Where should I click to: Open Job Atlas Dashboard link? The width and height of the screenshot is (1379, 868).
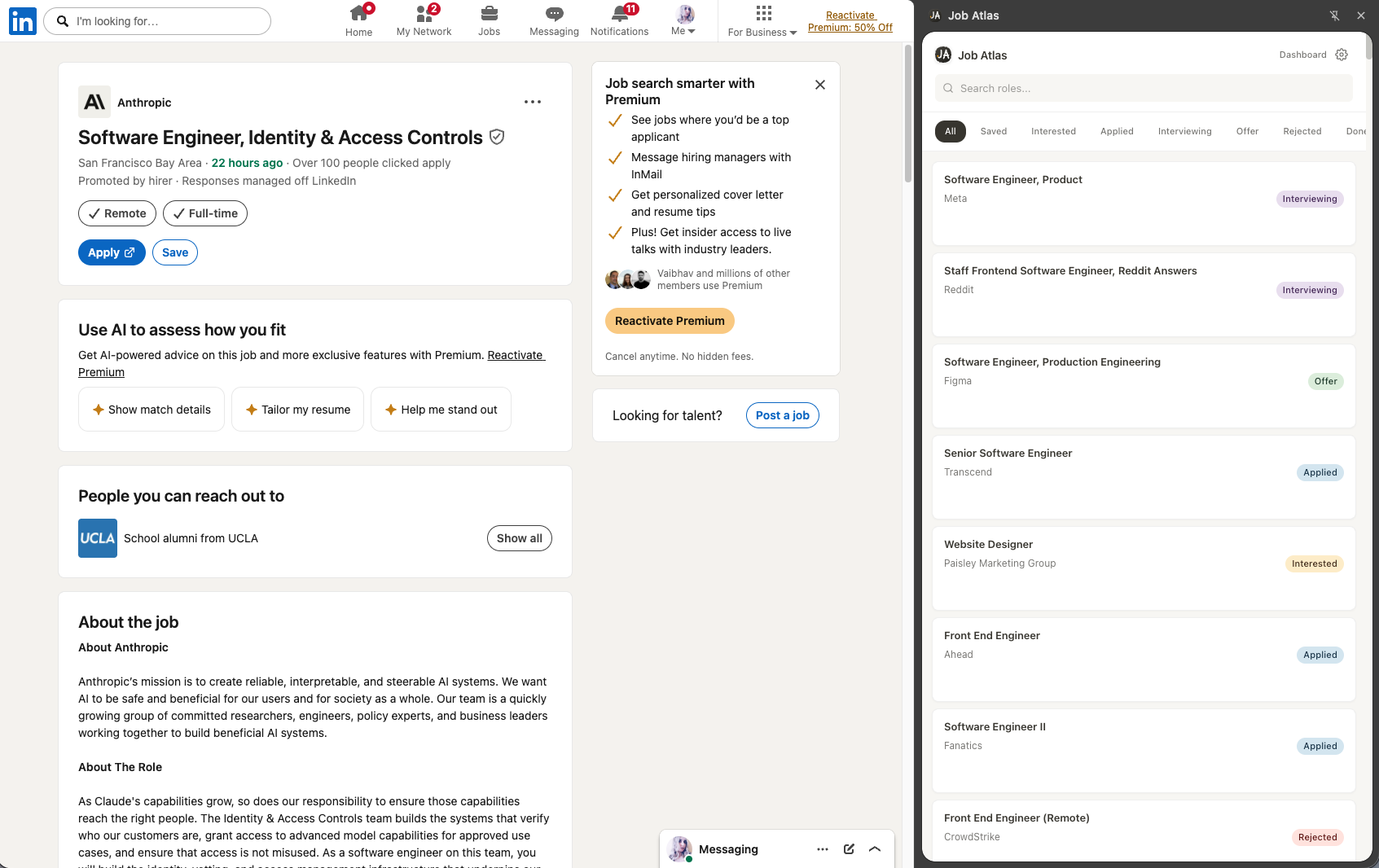pyautogui.click(x=1302, y=55)
